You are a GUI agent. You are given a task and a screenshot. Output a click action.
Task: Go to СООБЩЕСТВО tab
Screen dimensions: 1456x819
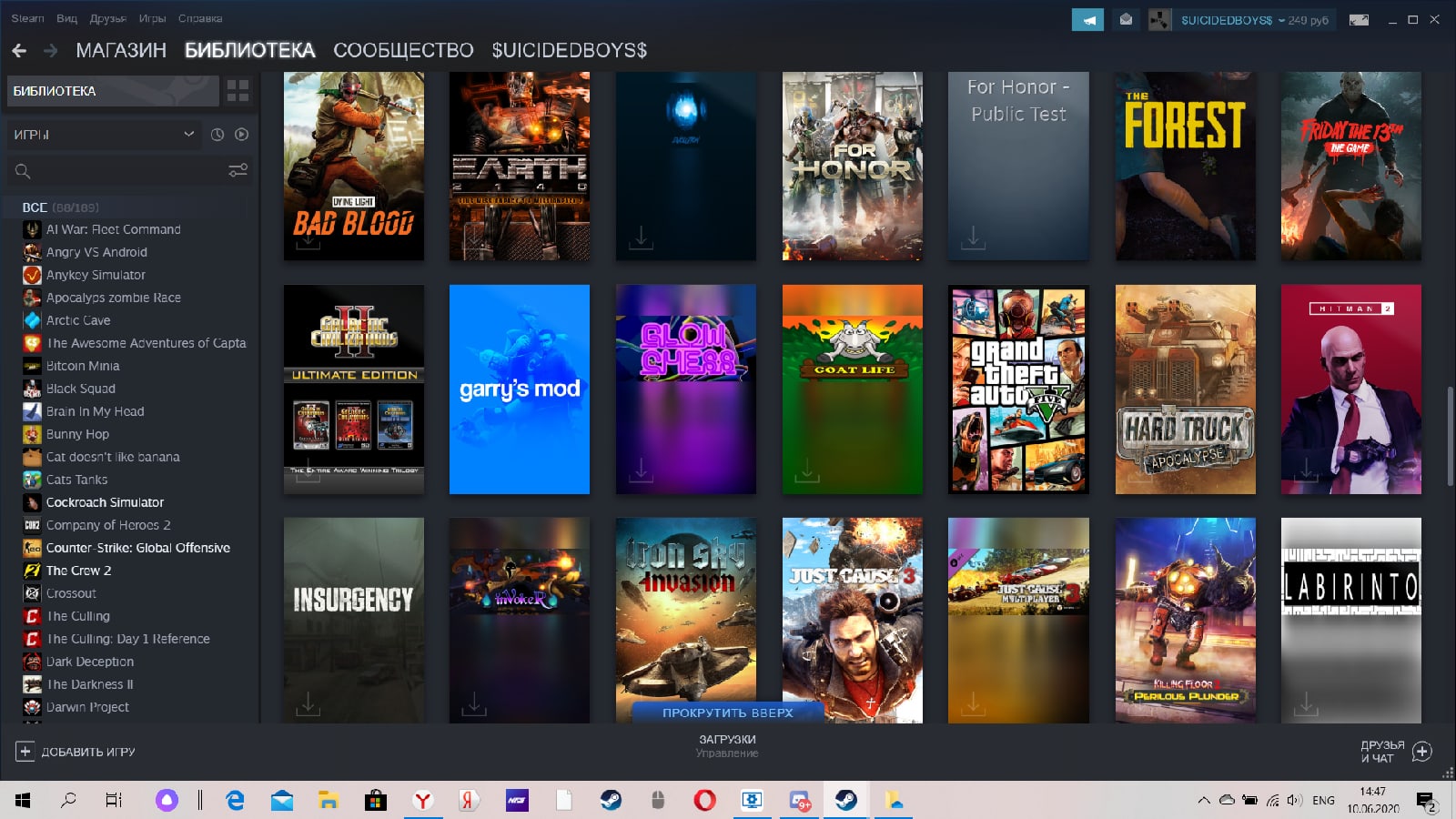pyautogui.click(x=403, y=51)
